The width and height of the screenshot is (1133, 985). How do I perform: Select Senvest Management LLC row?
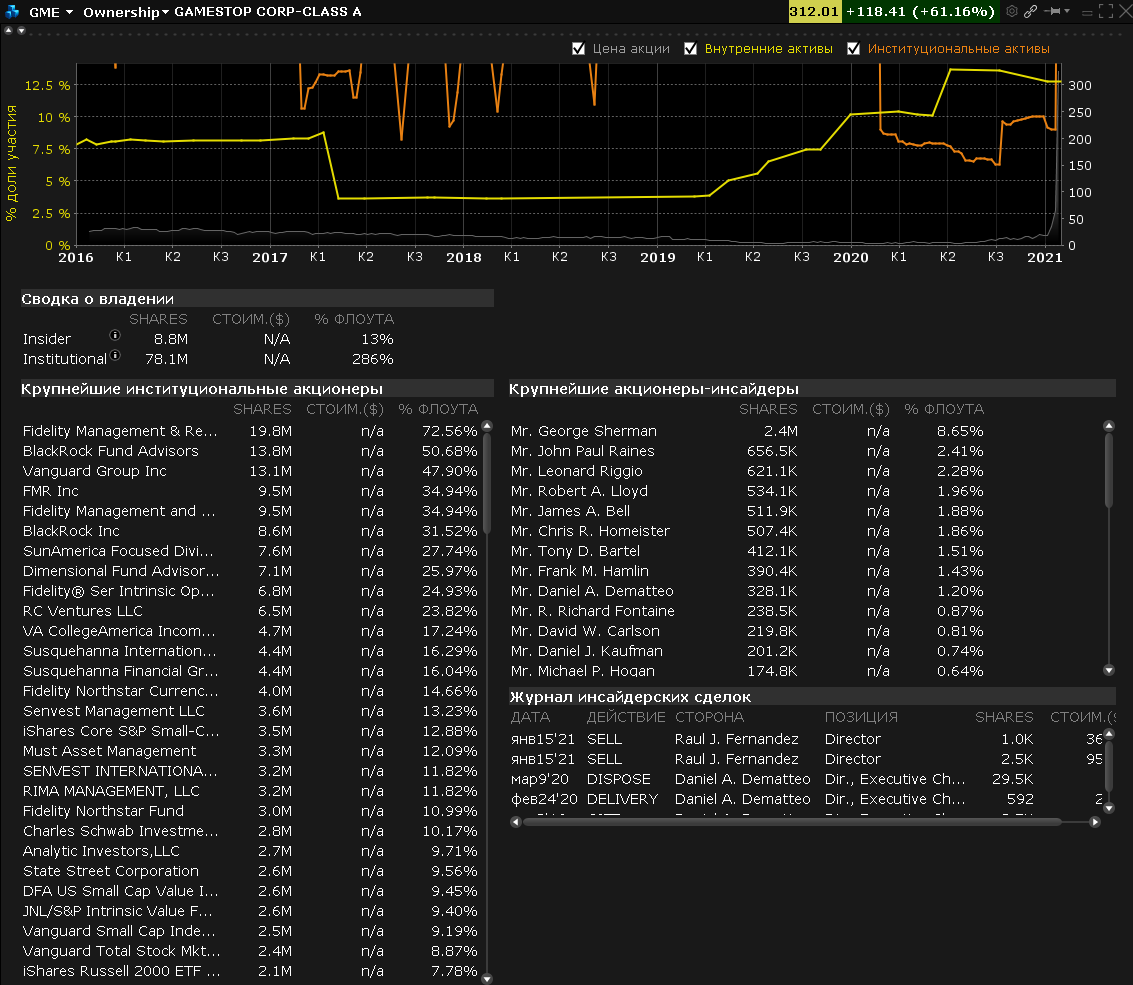[x=251, y=711]
